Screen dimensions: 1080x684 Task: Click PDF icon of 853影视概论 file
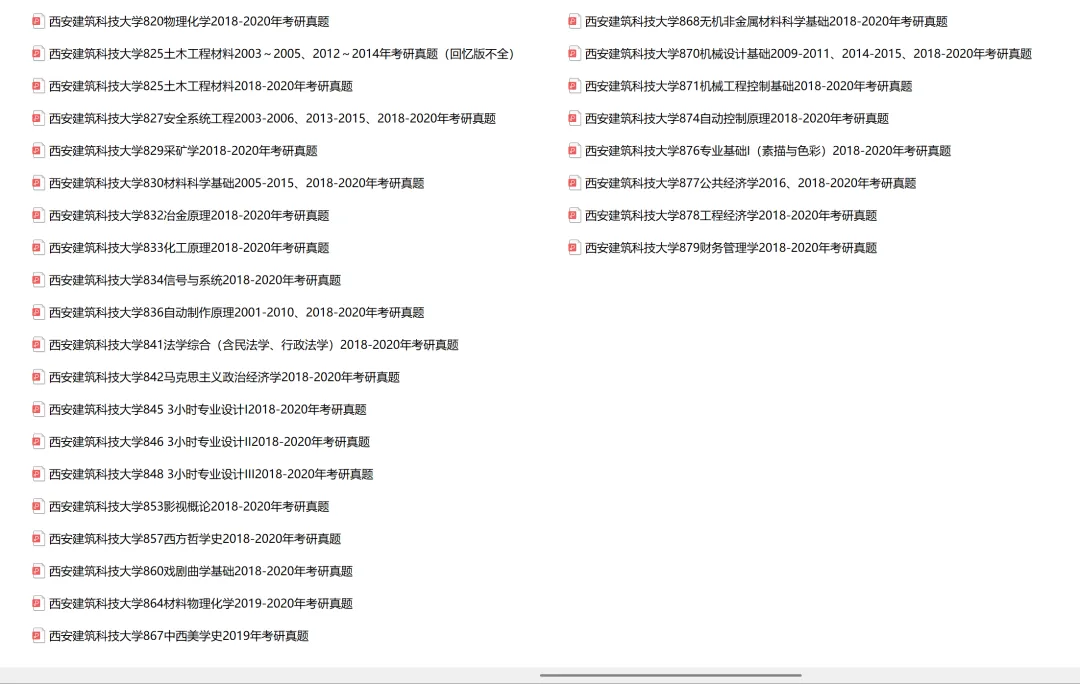[x=37, y=507]
